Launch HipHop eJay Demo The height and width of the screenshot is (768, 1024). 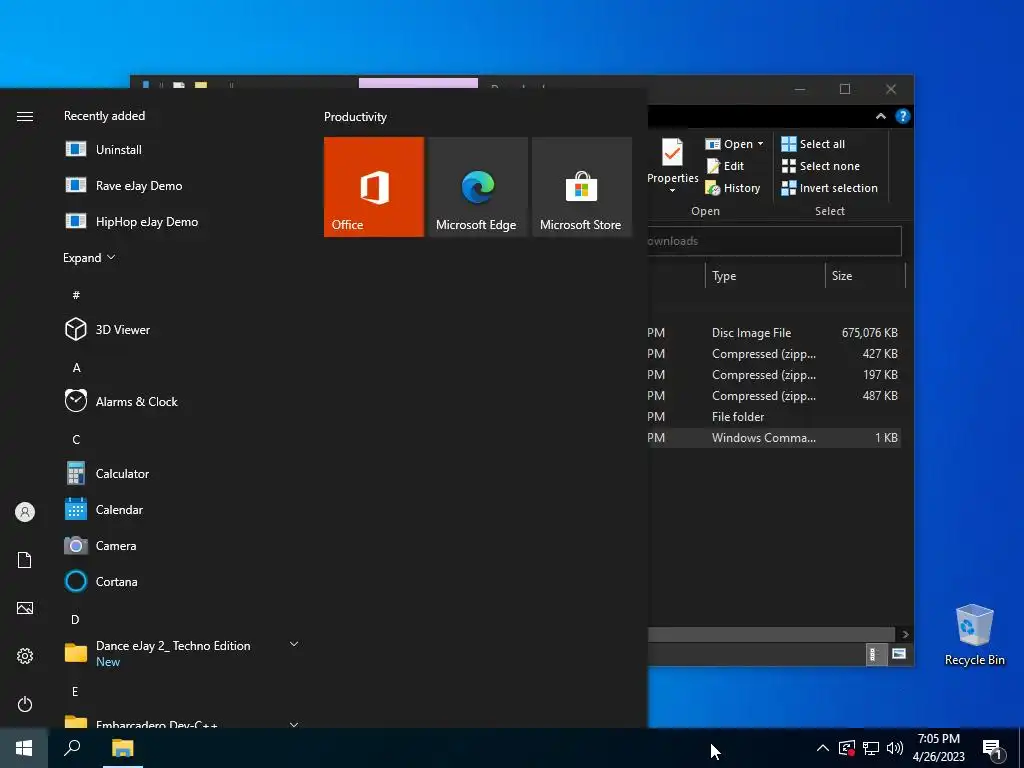coord(182,221)
